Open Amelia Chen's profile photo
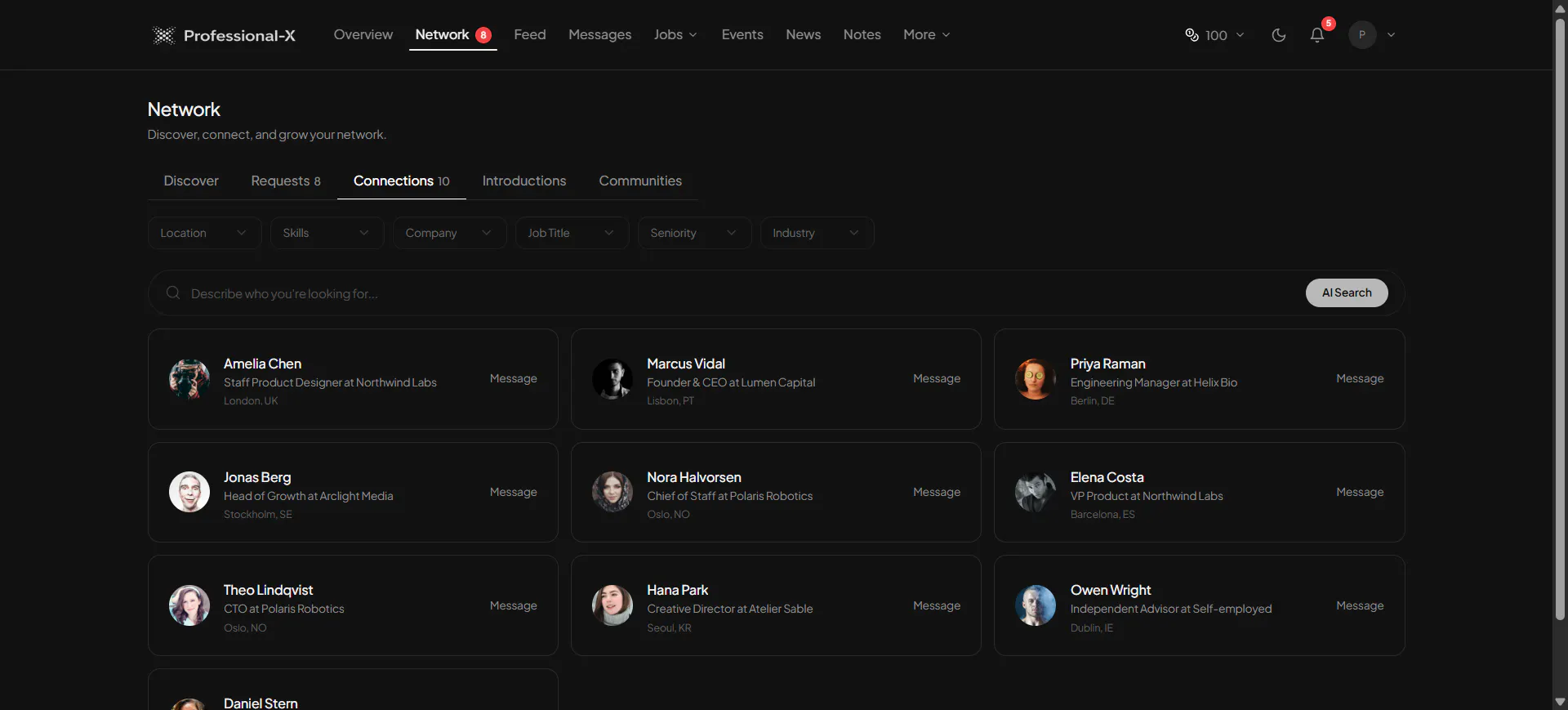The image size is (1568, 710). click(x=189, y=379)
